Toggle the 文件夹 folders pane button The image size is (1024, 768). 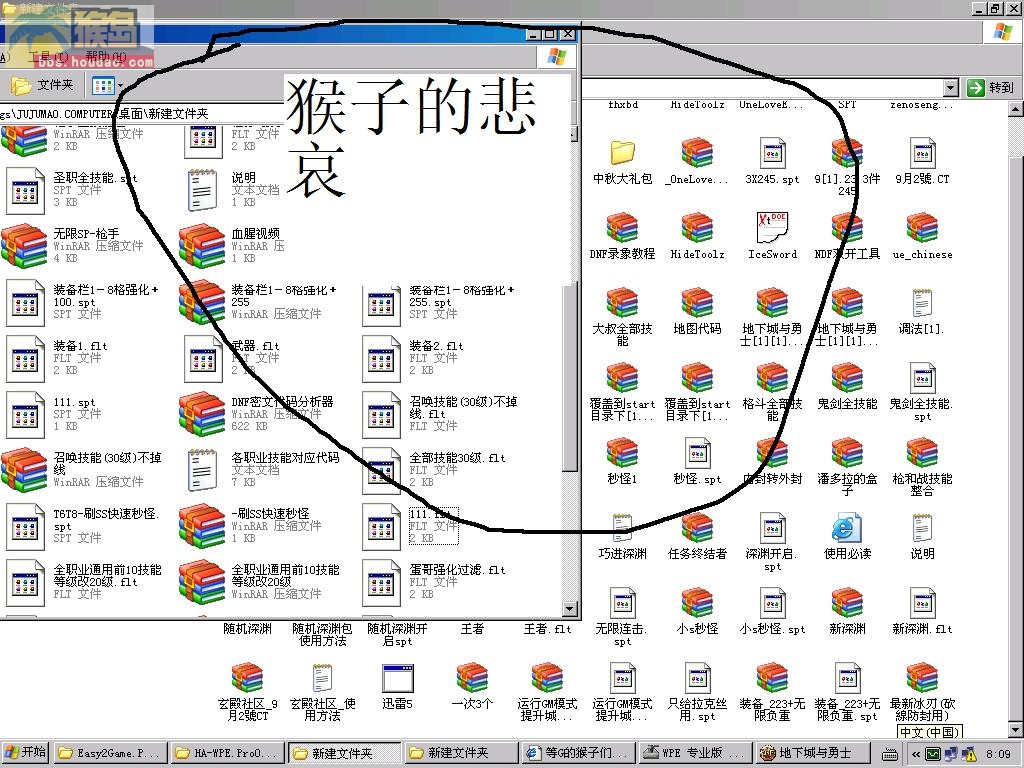(42, 85)
